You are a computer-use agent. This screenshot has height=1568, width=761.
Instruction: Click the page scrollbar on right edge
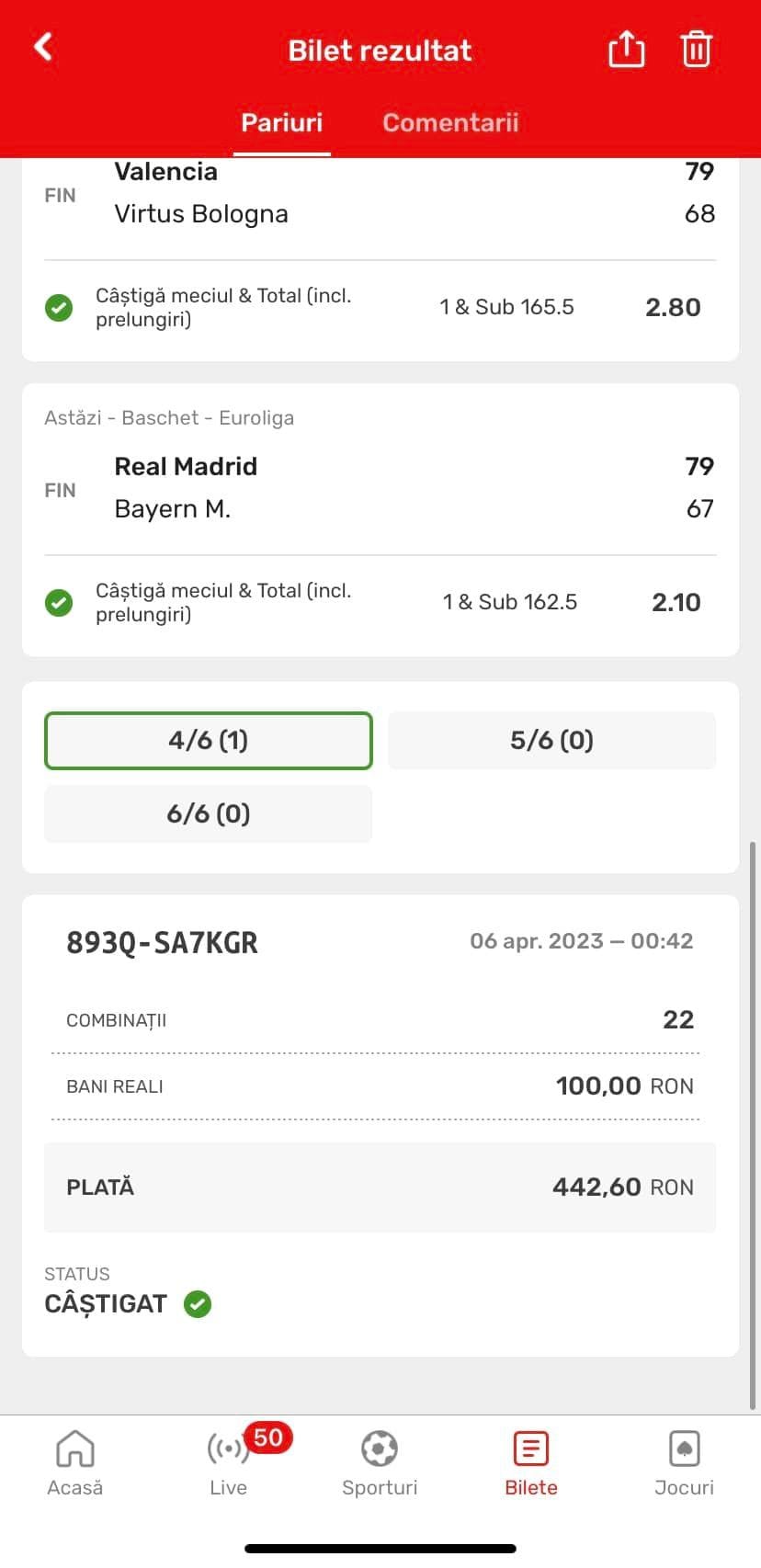pyautogui.click(x=755, y=1121)
